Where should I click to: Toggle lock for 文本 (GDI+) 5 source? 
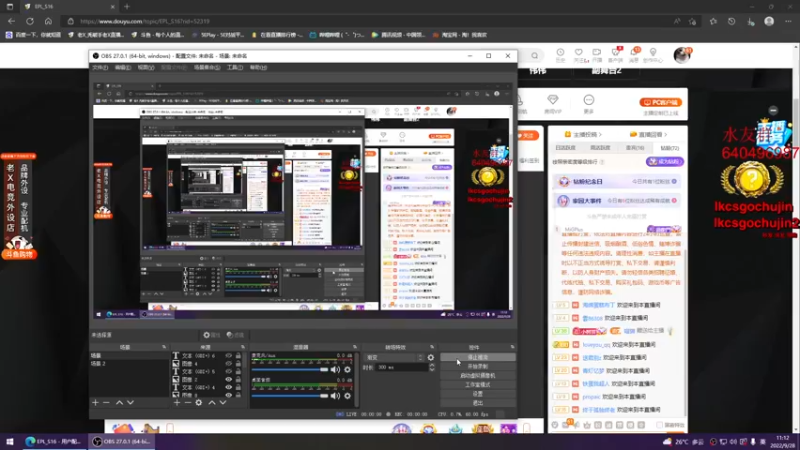click(x=238, y=371)
